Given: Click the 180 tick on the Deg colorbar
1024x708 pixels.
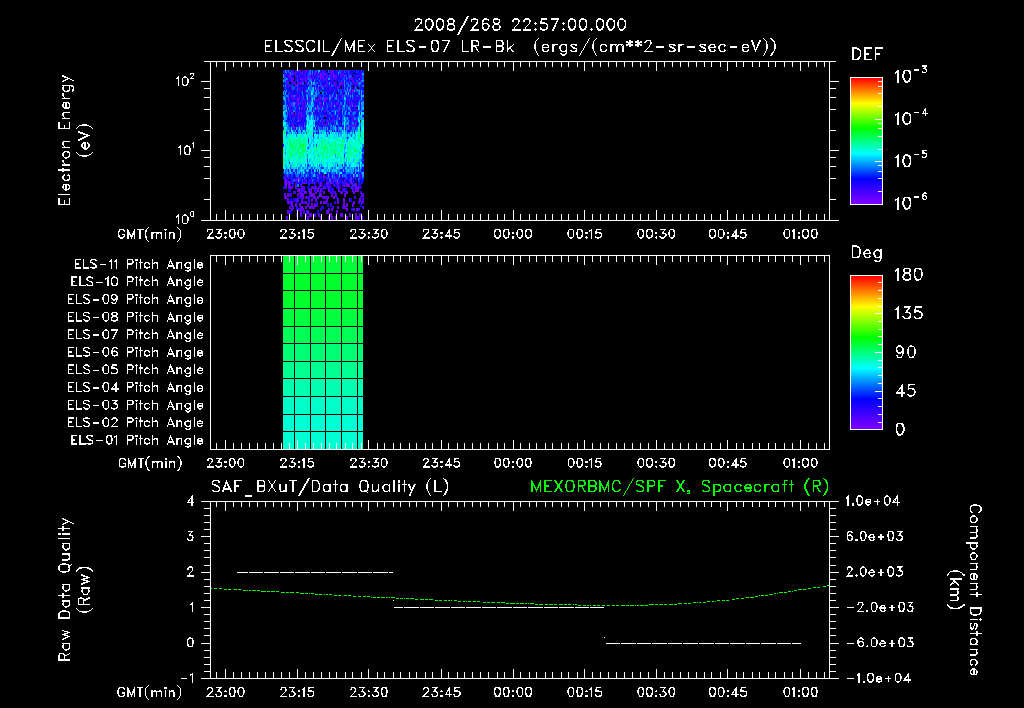Looking at the screenshot, I should [908, 275].
